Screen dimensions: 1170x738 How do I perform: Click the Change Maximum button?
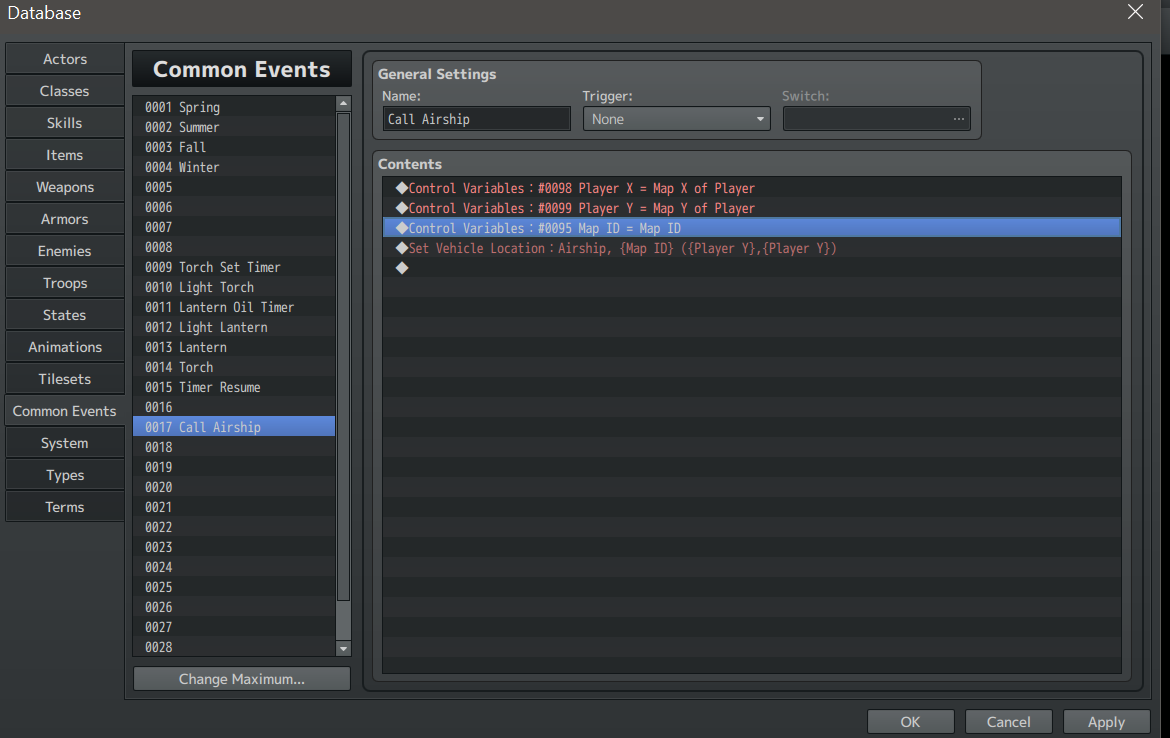click(x=242, y=679)
